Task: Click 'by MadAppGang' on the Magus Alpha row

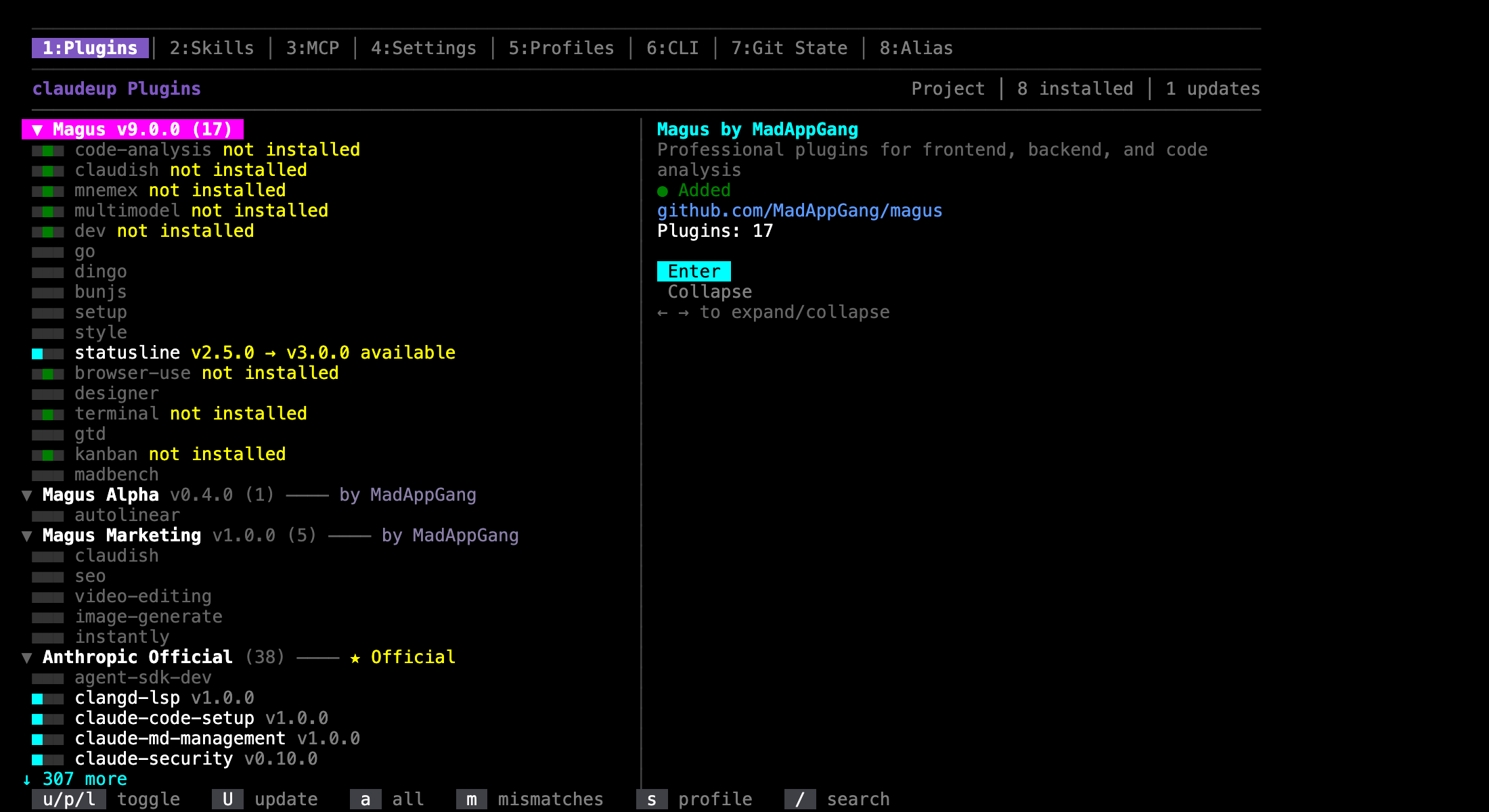Action: click(407, 495)
